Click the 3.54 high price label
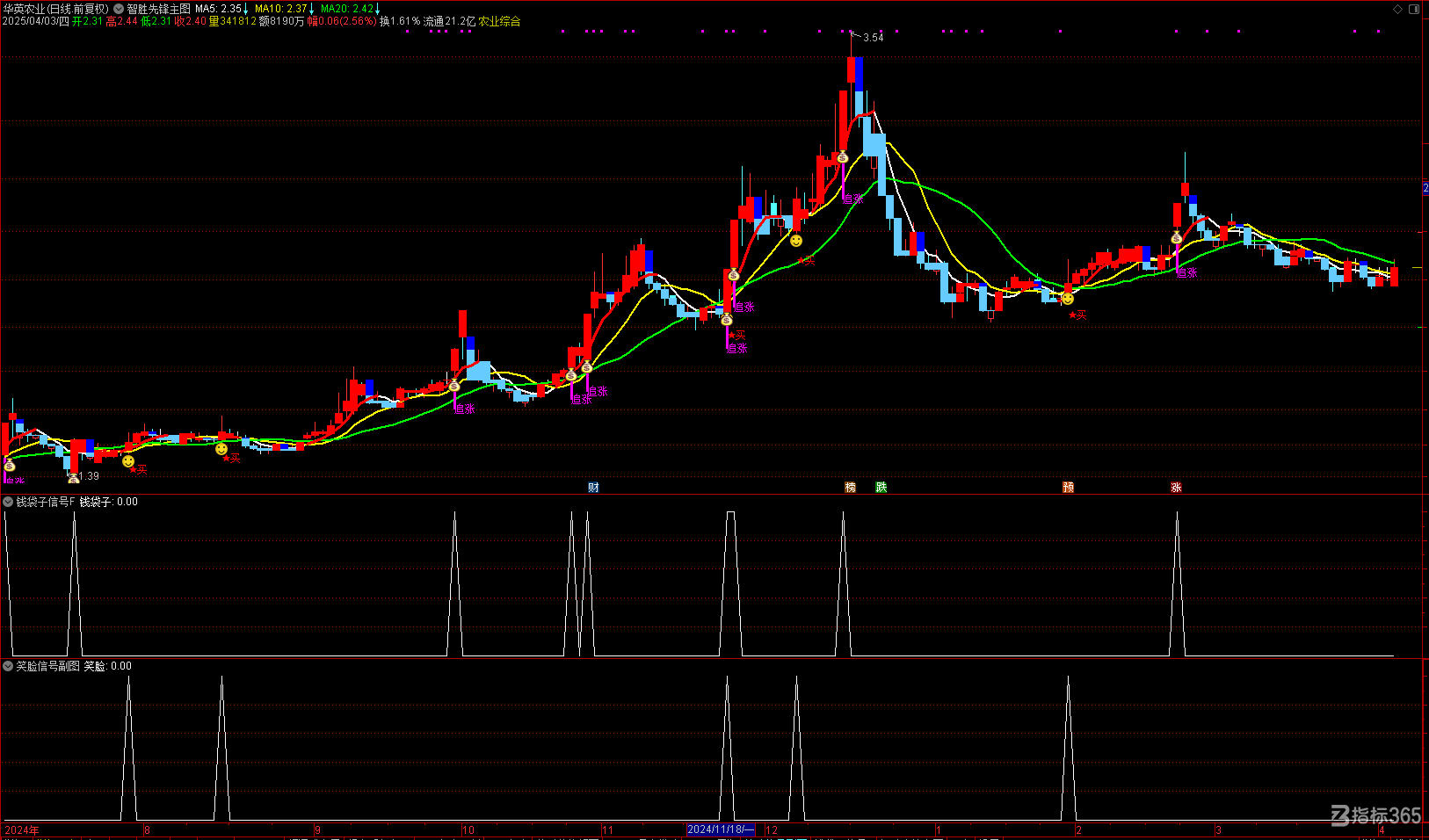Image resolution: width=1429 pixels, height=840 pixels. pos(874,38)
